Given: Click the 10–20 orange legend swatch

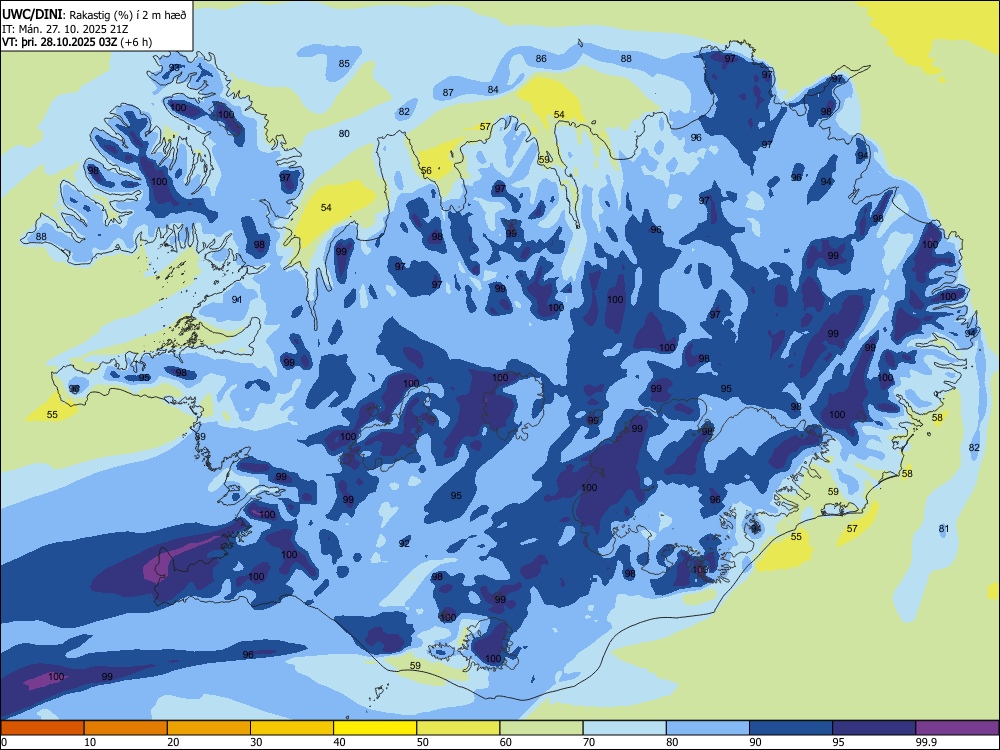Looking at the screenshot, I should point(126,728).
